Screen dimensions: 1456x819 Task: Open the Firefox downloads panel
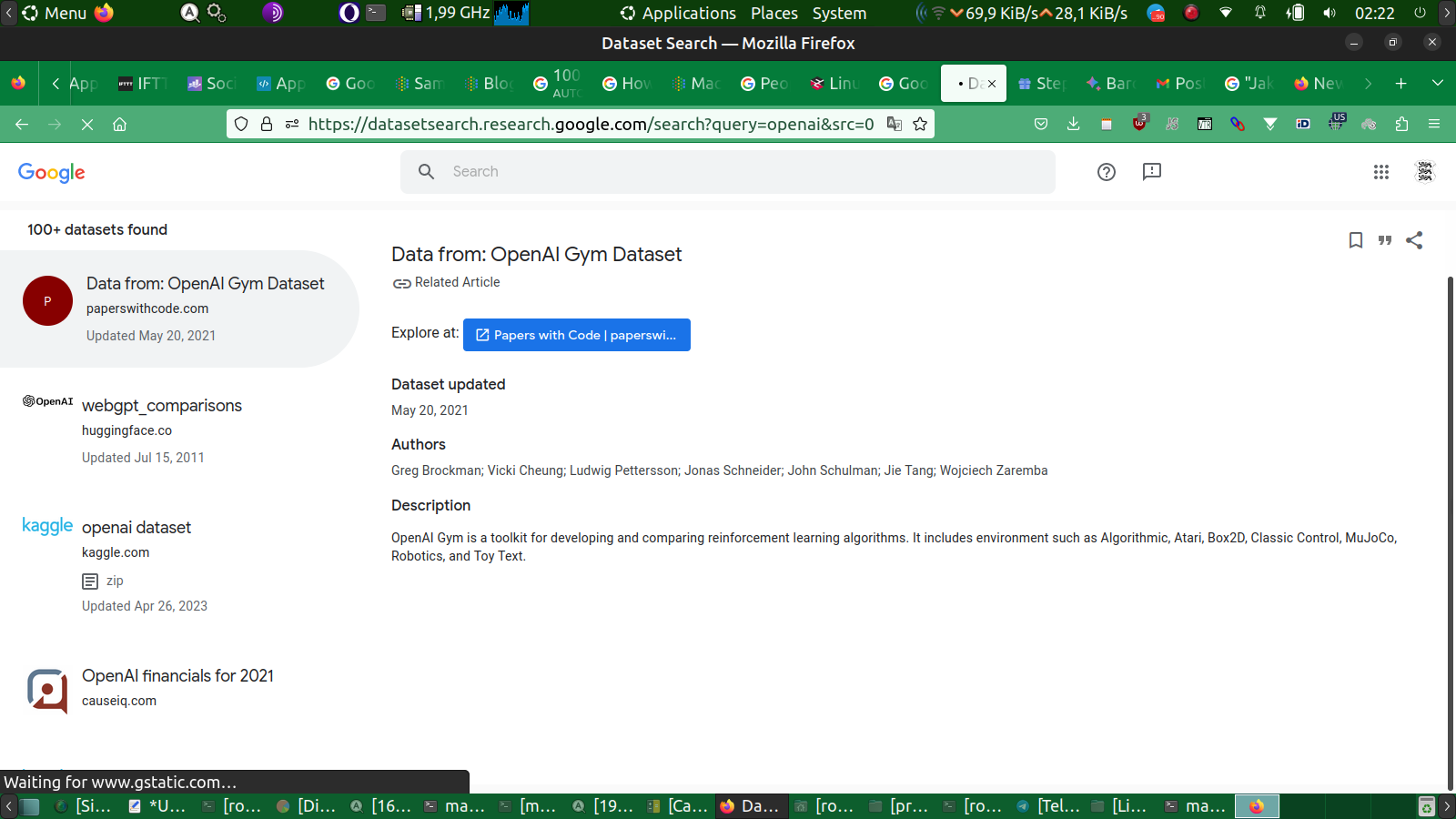(1074, 125)
